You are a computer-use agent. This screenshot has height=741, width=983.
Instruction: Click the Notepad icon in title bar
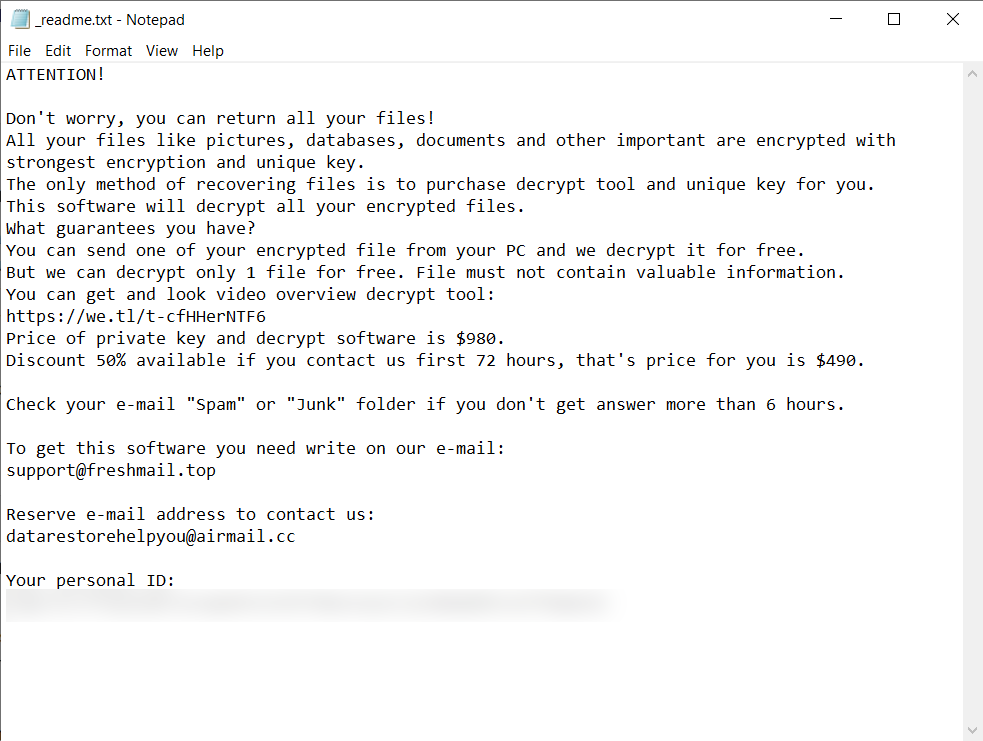click(x=20, y=19)
